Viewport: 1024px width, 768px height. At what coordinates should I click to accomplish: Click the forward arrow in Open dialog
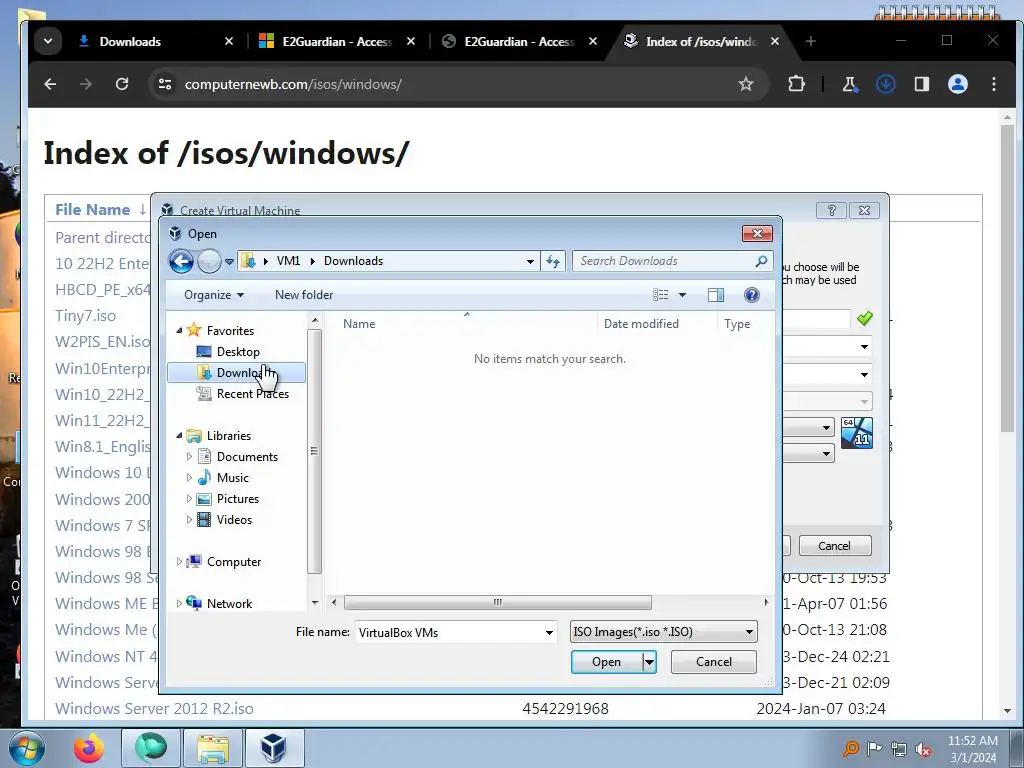click(209, 261)
